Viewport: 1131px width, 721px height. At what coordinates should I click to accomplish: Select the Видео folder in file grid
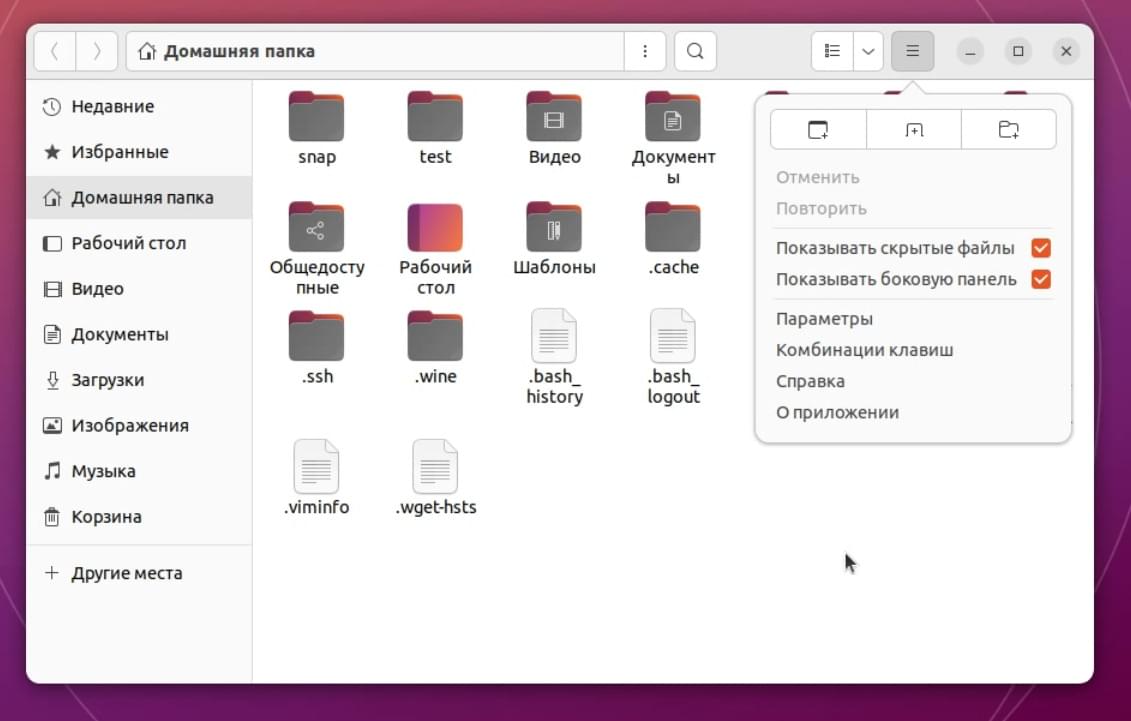pos(554,117)
